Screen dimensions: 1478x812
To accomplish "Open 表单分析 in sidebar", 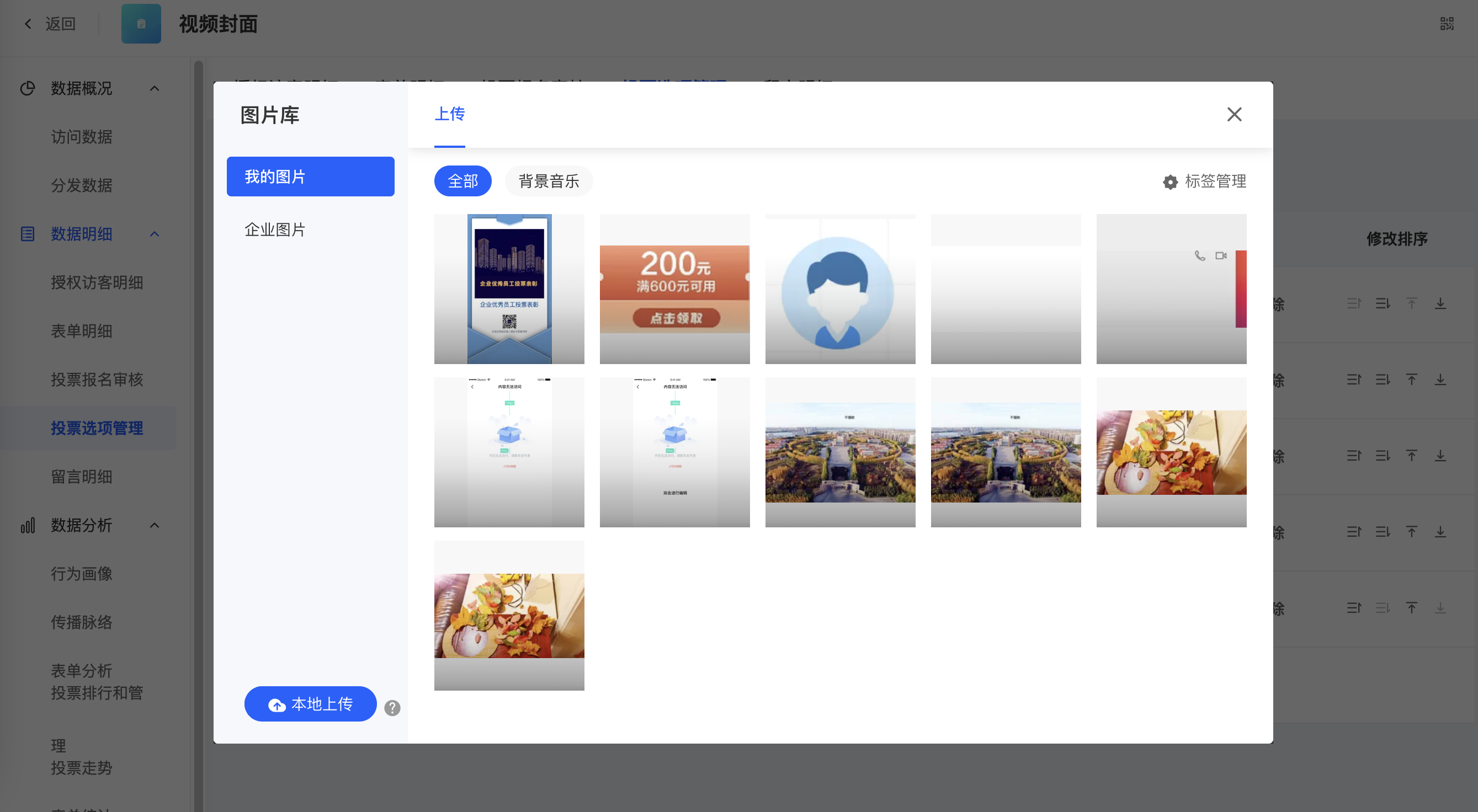I will click(x=82, y=670).
